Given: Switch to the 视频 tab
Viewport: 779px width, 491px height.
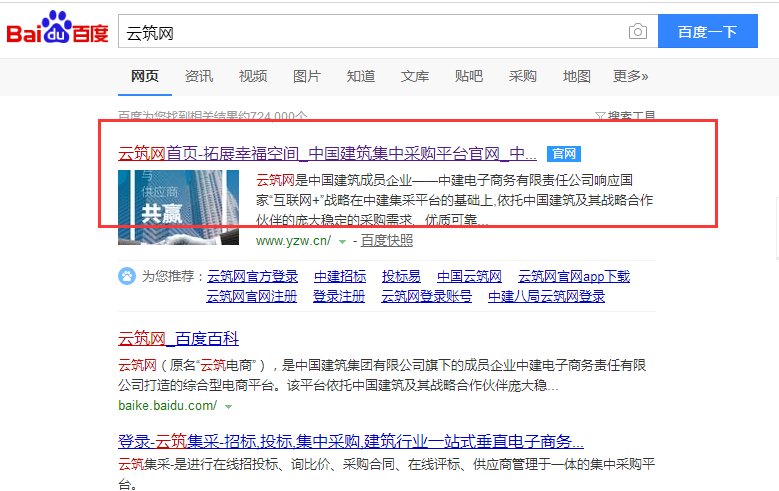Looking at the screenshot, I should click(253, 76).
